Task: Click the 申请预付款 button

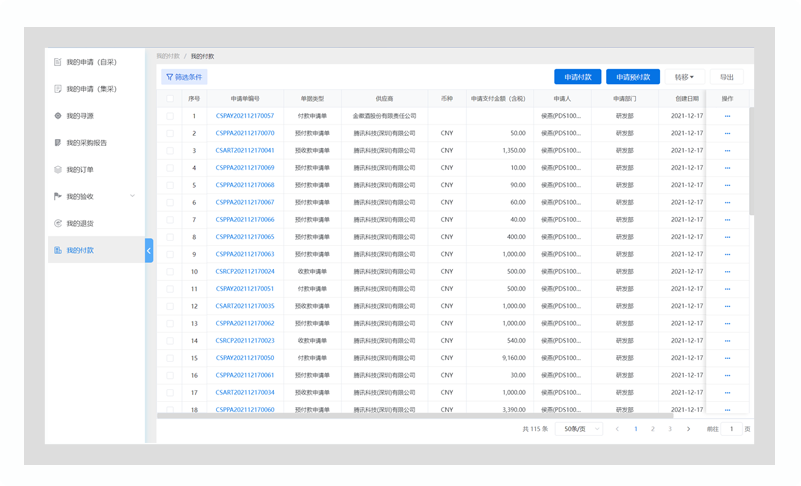Action: (x=633, y=77)
